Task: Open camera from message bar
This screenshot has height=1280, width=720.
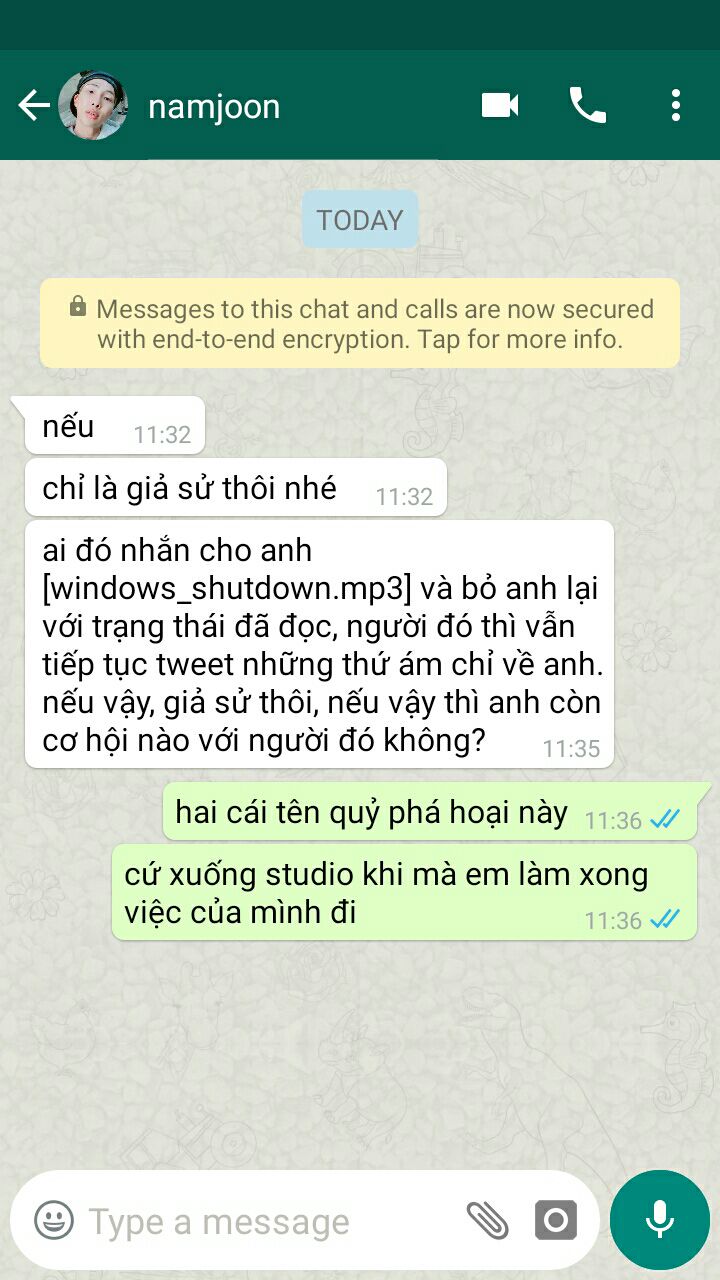Action: 556,1220
